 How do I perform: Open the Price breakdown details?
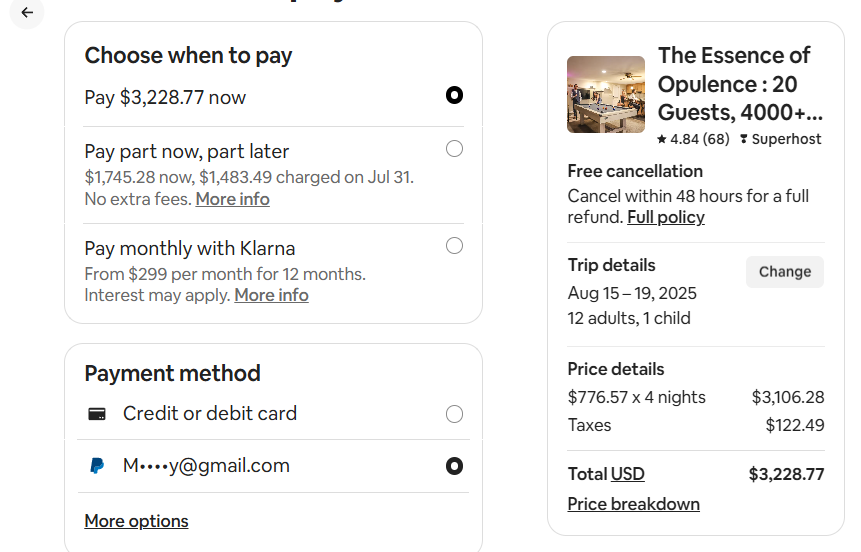[x=633, y=504]
